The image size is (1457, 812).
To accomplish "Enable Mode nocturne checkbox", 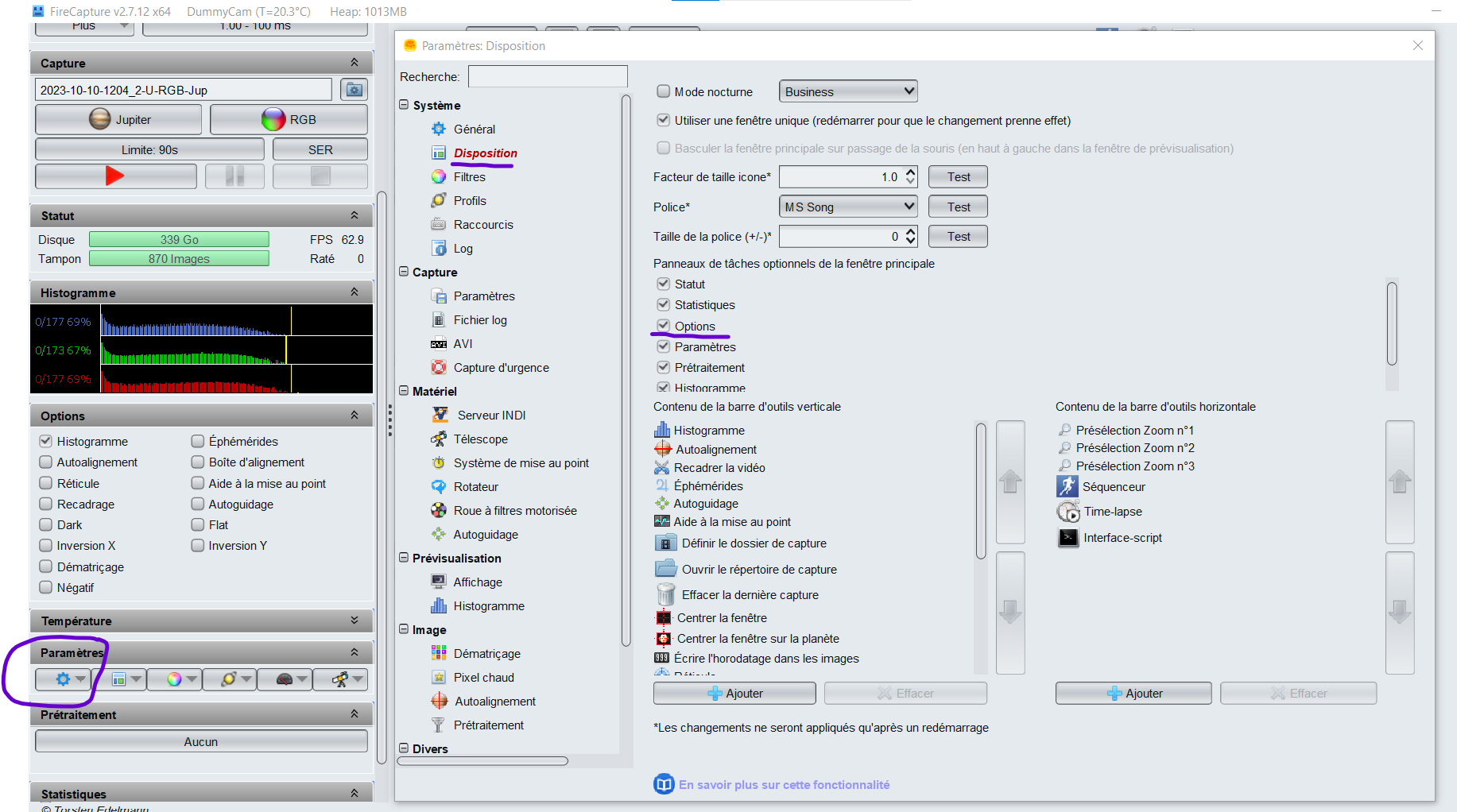I will [663, 91].
